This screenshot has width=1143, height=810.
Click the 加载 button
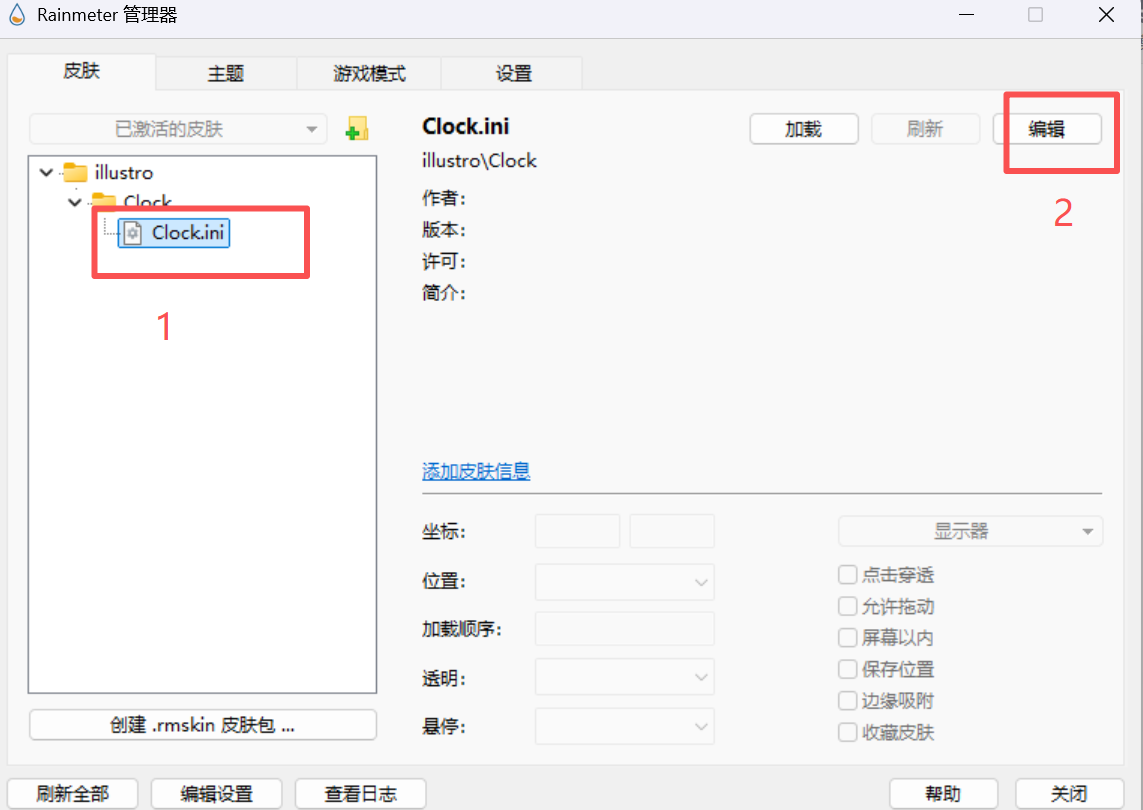coord(803,129)
